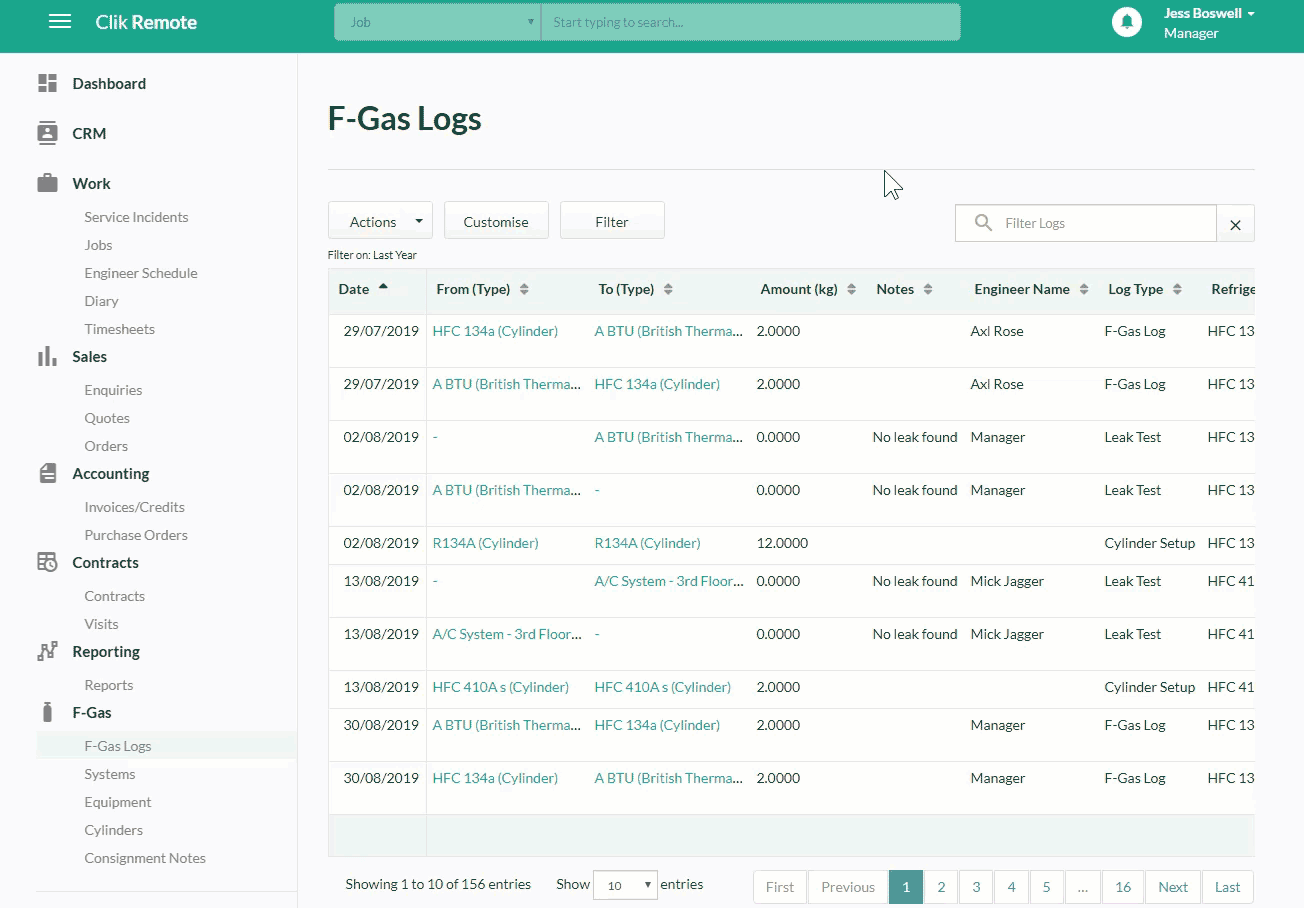Viewport: 1304px width, 908px height.
Task: Open Invoices/Credits in sidebar
Action: pos(134,507)
